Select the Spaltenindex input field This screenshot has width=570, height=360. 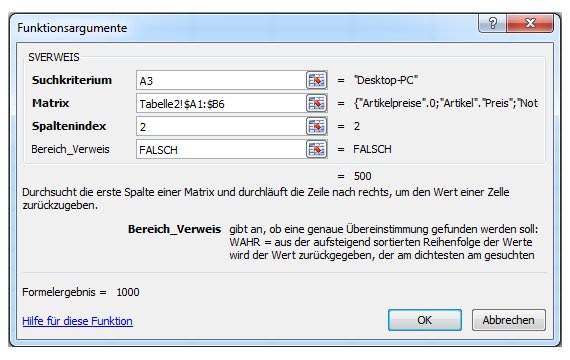point(221,126)
